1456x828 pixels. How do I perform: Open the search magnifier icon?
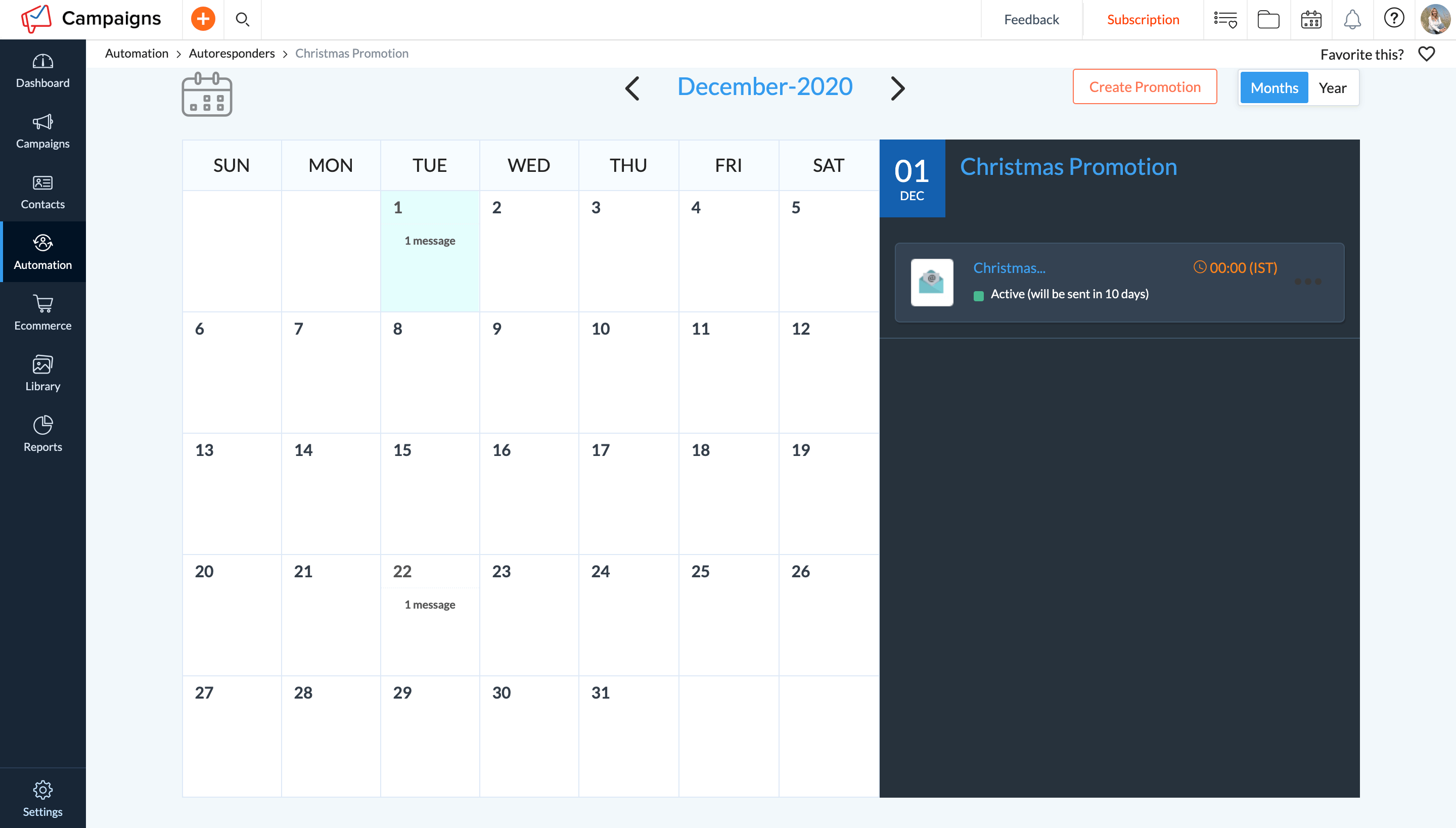(x=242, y=19)
